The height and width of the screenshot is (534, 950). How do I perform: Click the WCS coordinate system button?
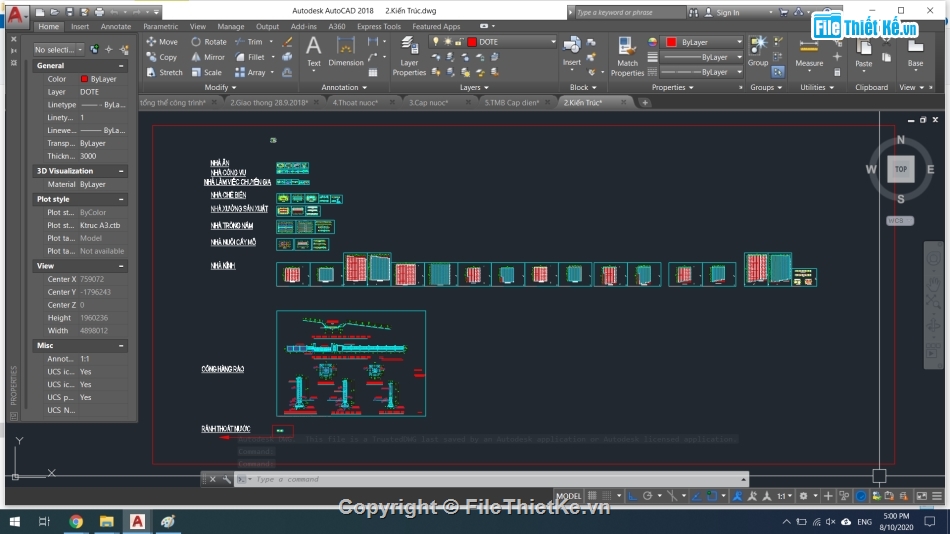point(900,221)
